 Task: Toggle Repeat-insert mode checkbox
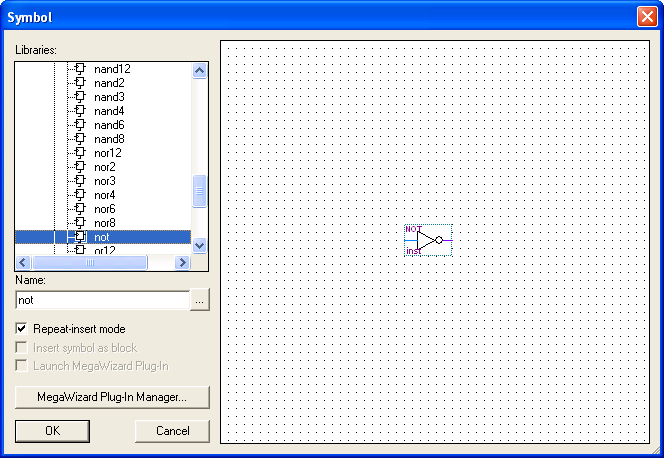(x=22, y=329)
